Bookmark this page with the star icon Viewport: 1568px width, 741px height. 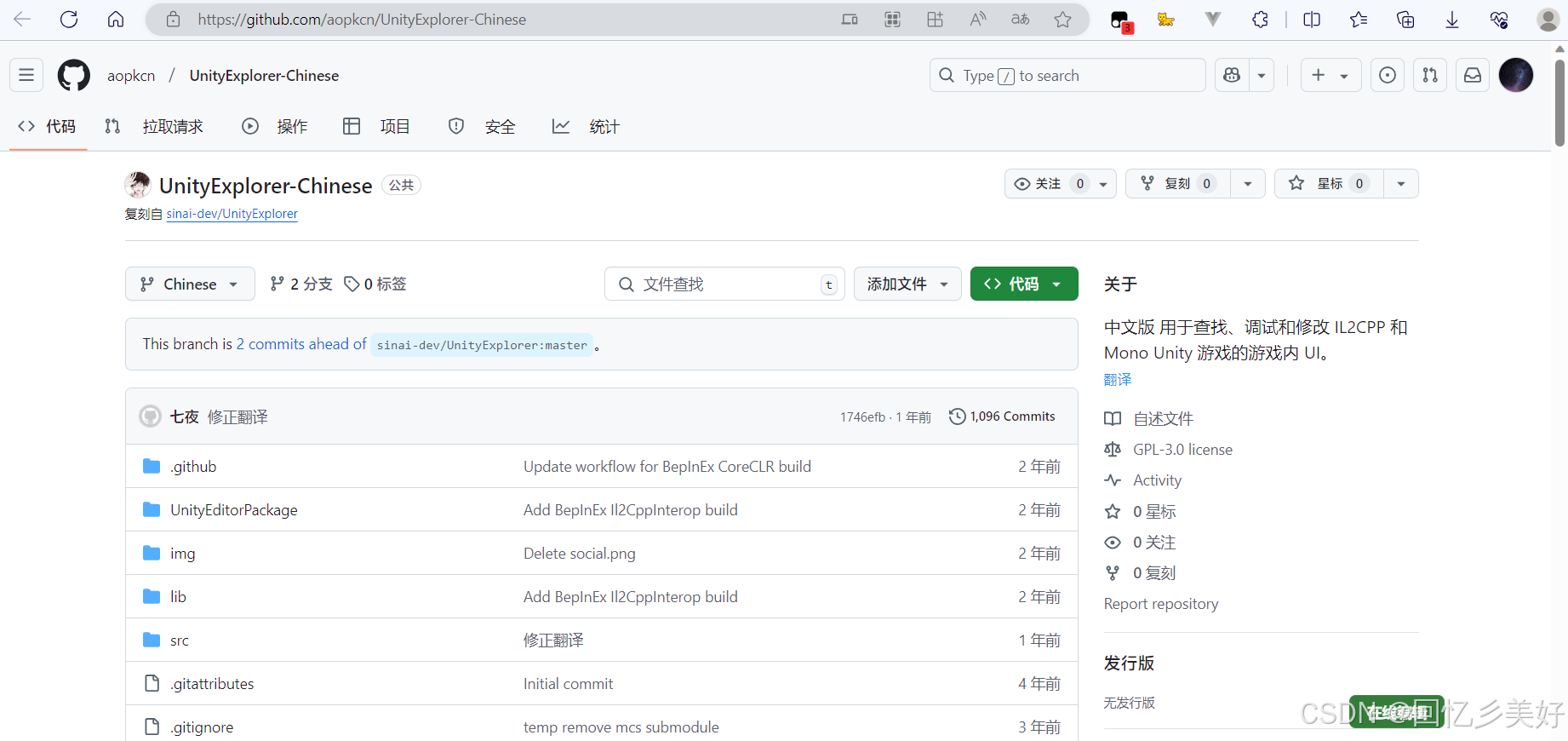[1062, 20]
